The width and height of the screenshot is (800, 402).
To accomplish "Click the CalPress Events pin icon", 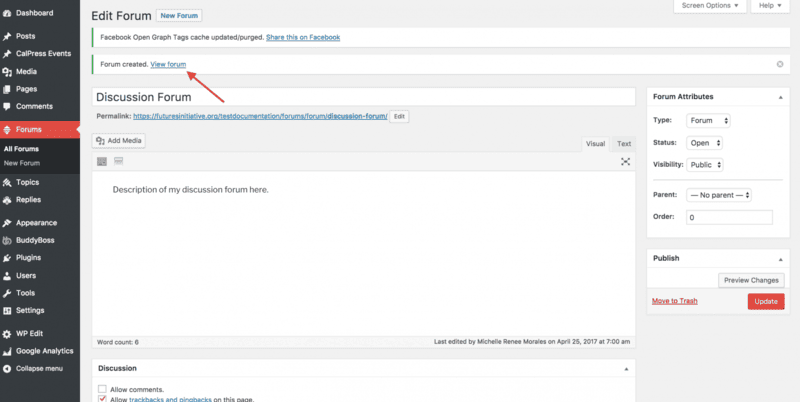I will click(x=7, y=54).
